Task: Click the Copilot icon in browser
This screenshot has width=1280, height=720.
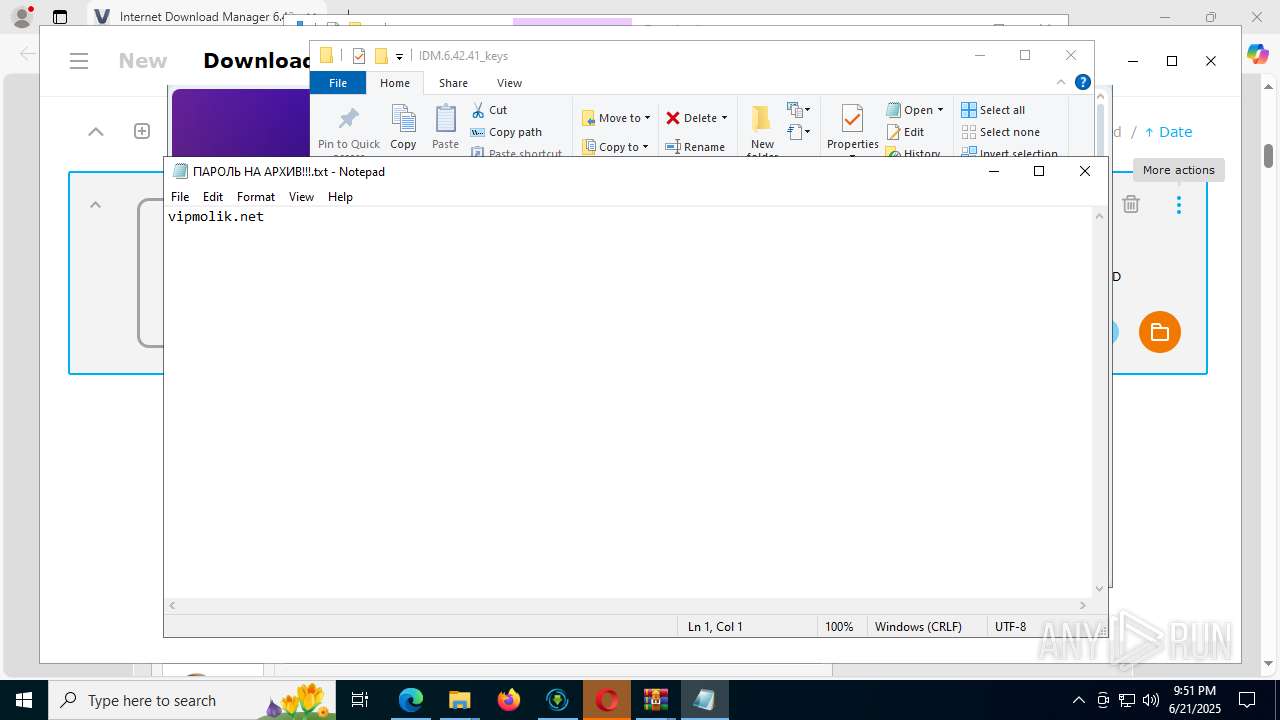Action: (1257, 54)
